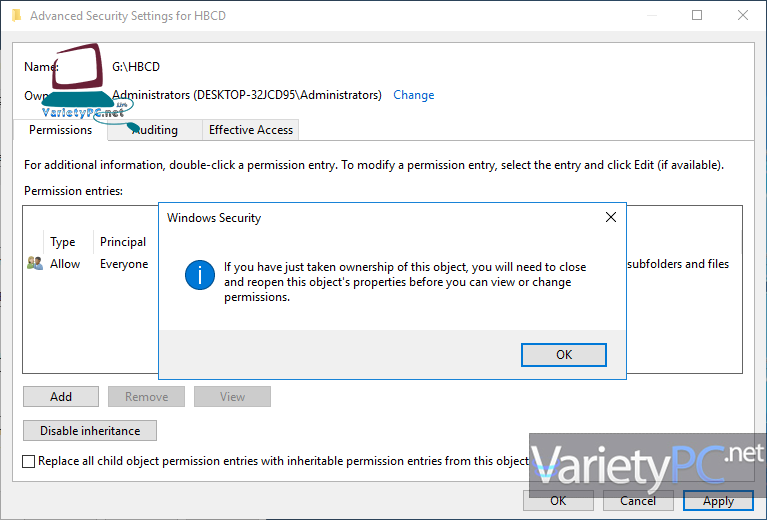Image resolution: width=767 pixels, height=520 pixels.
Task: Click the Add button
Action: [x=61, y=397]
